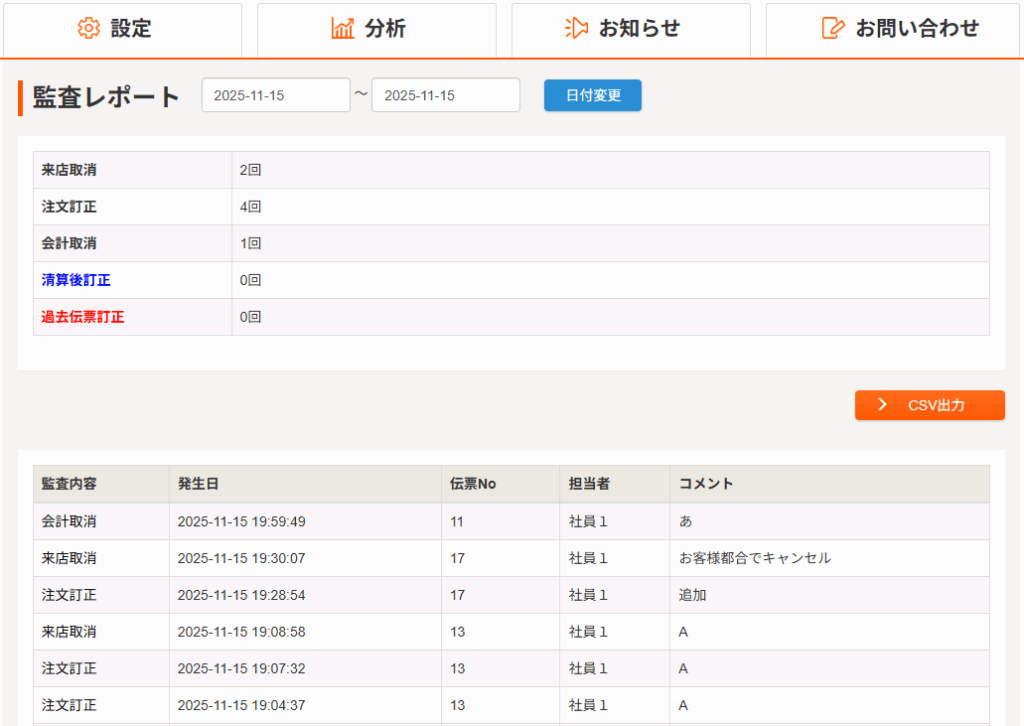Export report with CSV出力 button
This screenshot has width=1024, height=726.
(x=930, y=405)
